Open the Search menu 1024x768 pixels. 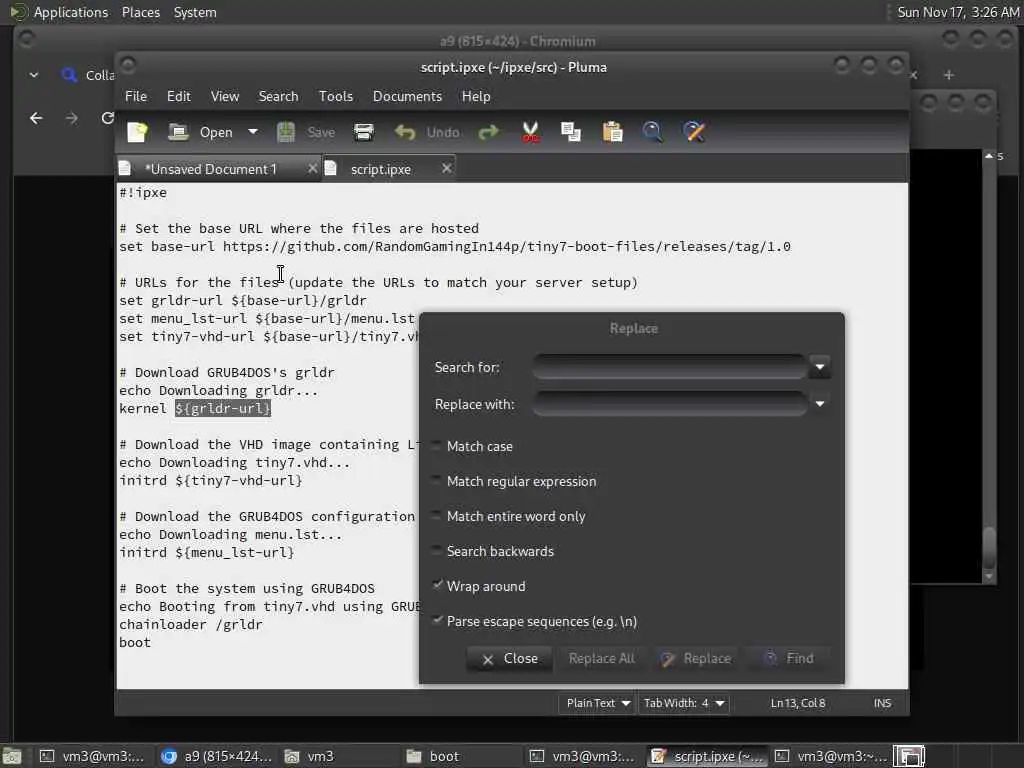tap(278, 97)
